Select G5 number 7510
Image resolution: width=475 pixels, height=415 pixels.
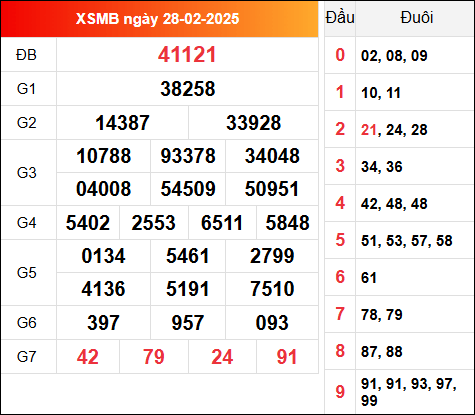point(272,289)
